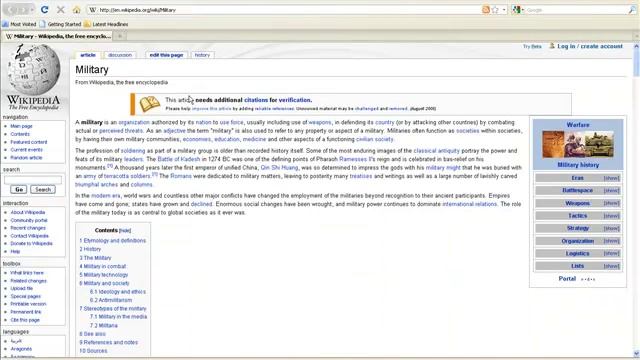
Task: Open the history tab
Action: (x=202, y=55)
